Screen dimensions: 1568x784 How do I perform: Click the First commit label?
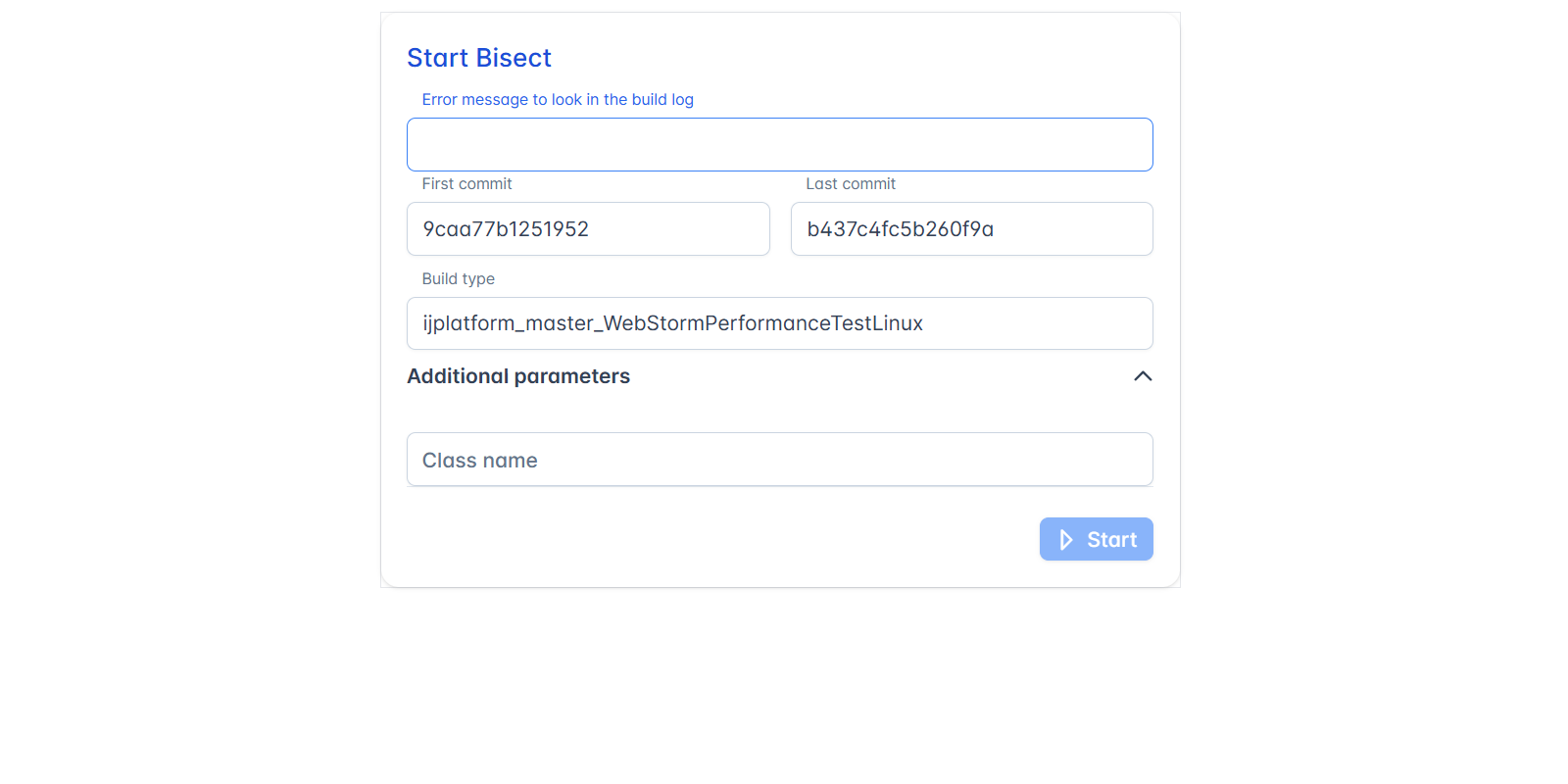[x=466, y=184]
